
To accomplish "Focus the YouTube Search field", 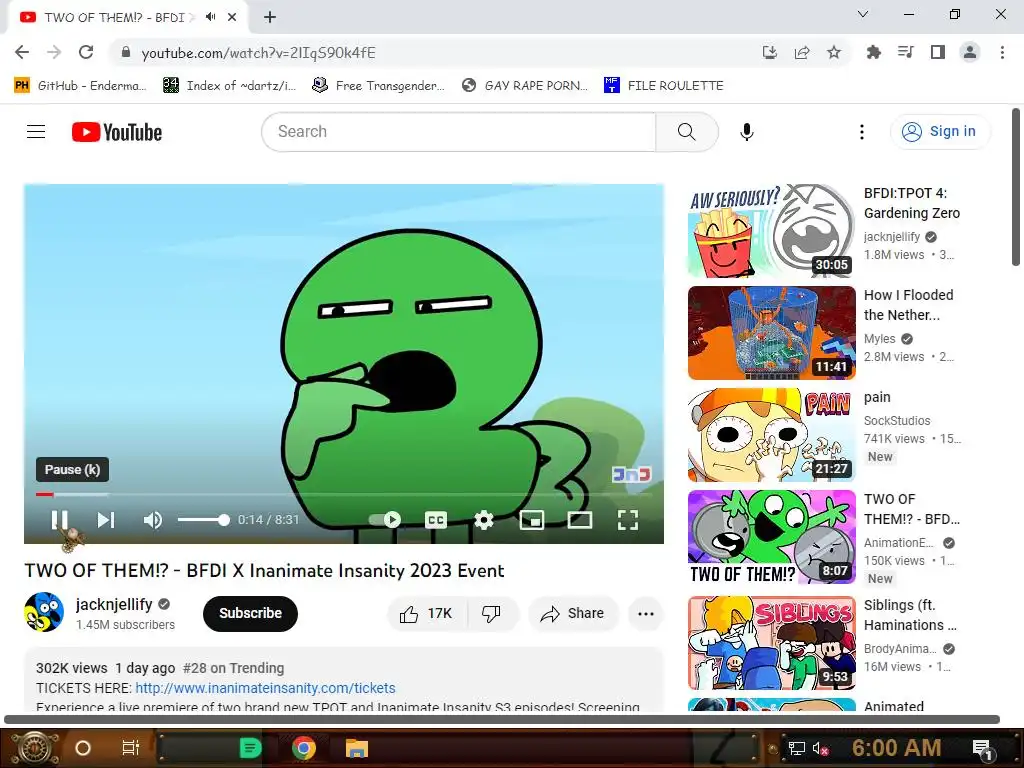I will click(458, 132).
